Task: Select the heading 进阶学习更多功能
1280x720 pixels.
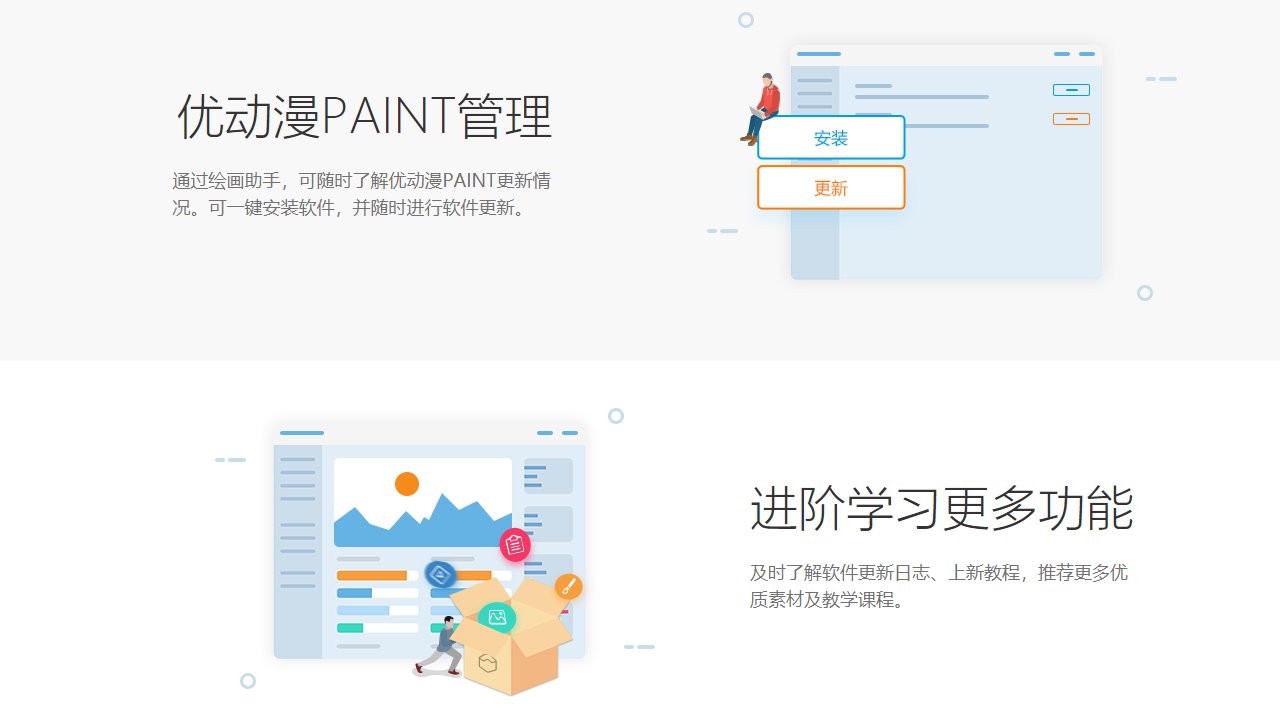Action: (941, 508)
